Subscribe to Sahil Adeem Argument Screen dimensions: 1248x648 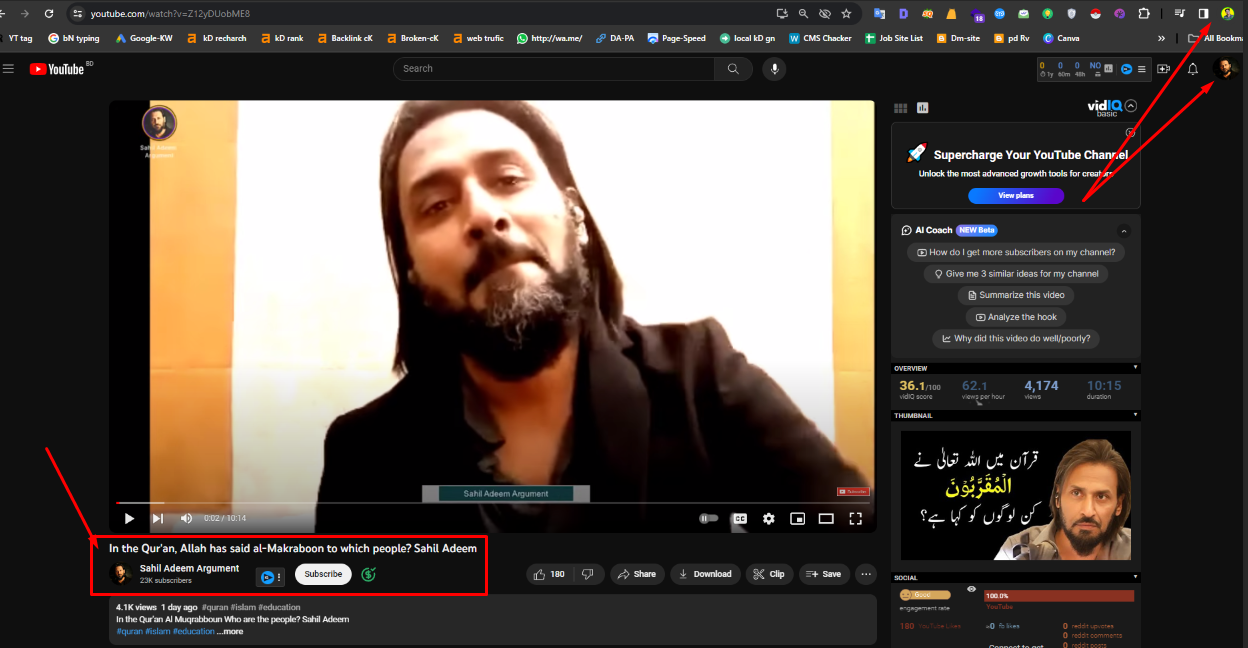point(323,574)
